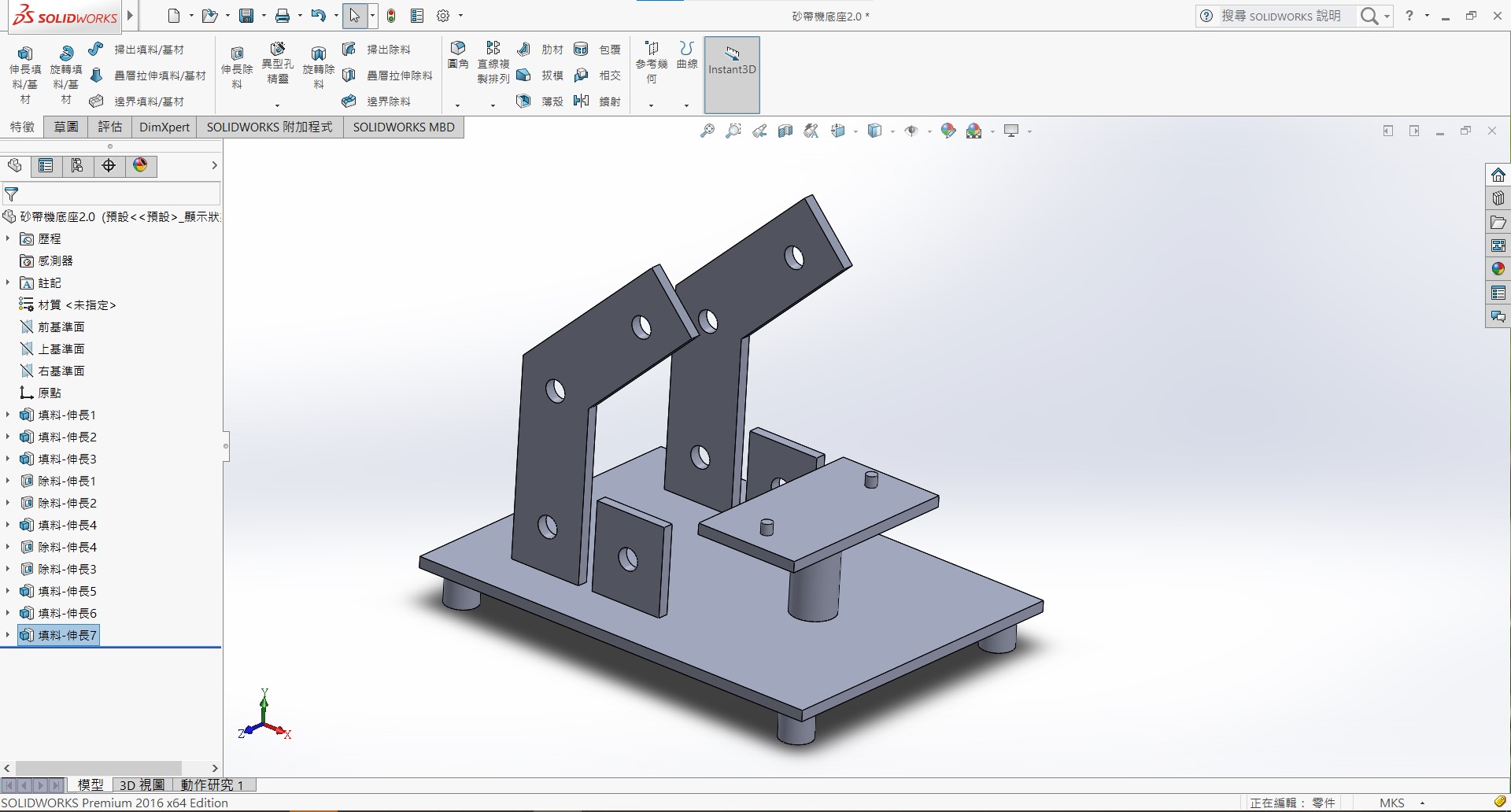Image resolution: width=1511 pixels, height=812 pixels.
Task: Toggle Hide/Show Items eye icon
Action: 911,131
